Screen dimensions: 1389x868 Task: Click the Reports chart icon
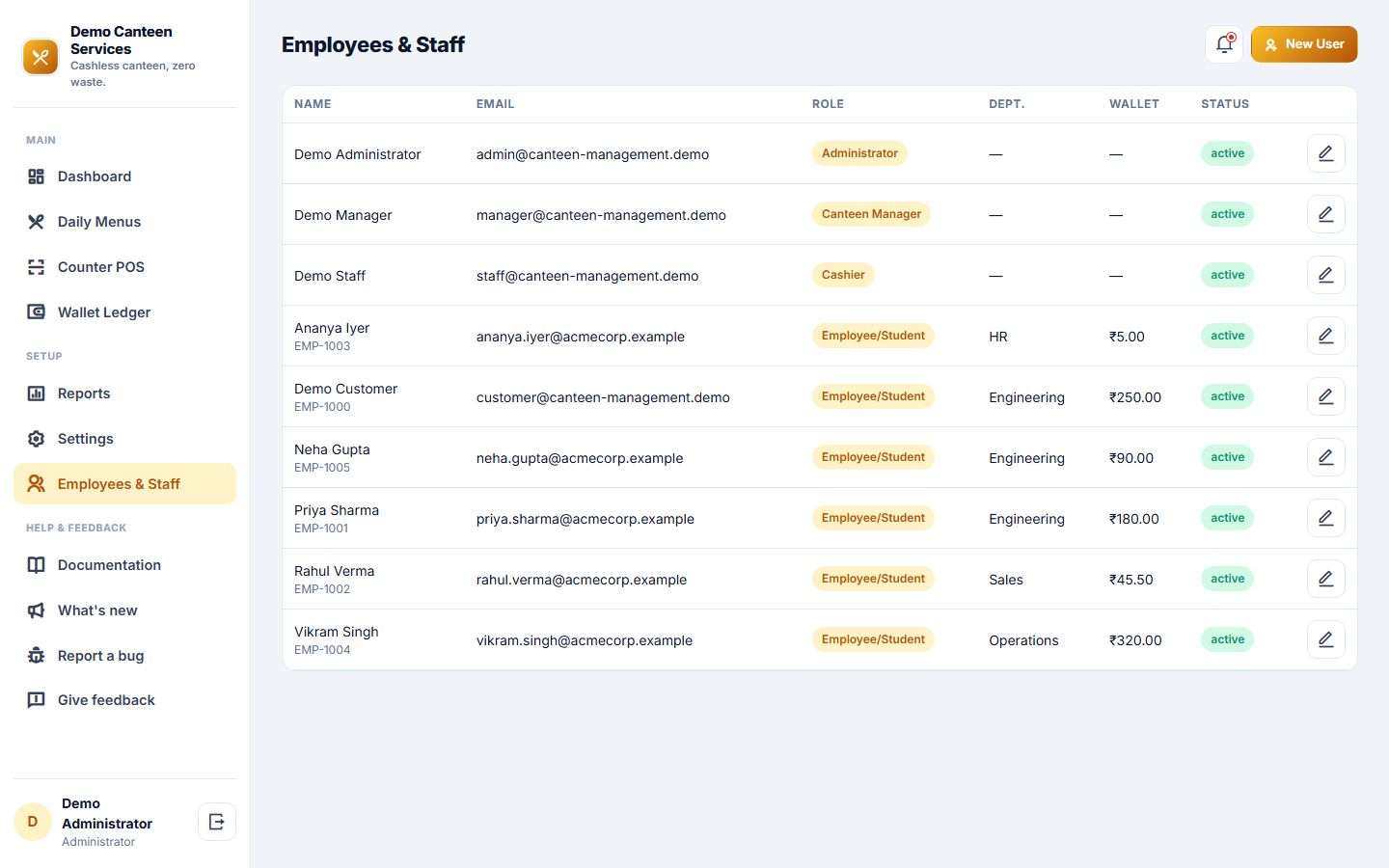pyautogui.click(x=36, y=393)
